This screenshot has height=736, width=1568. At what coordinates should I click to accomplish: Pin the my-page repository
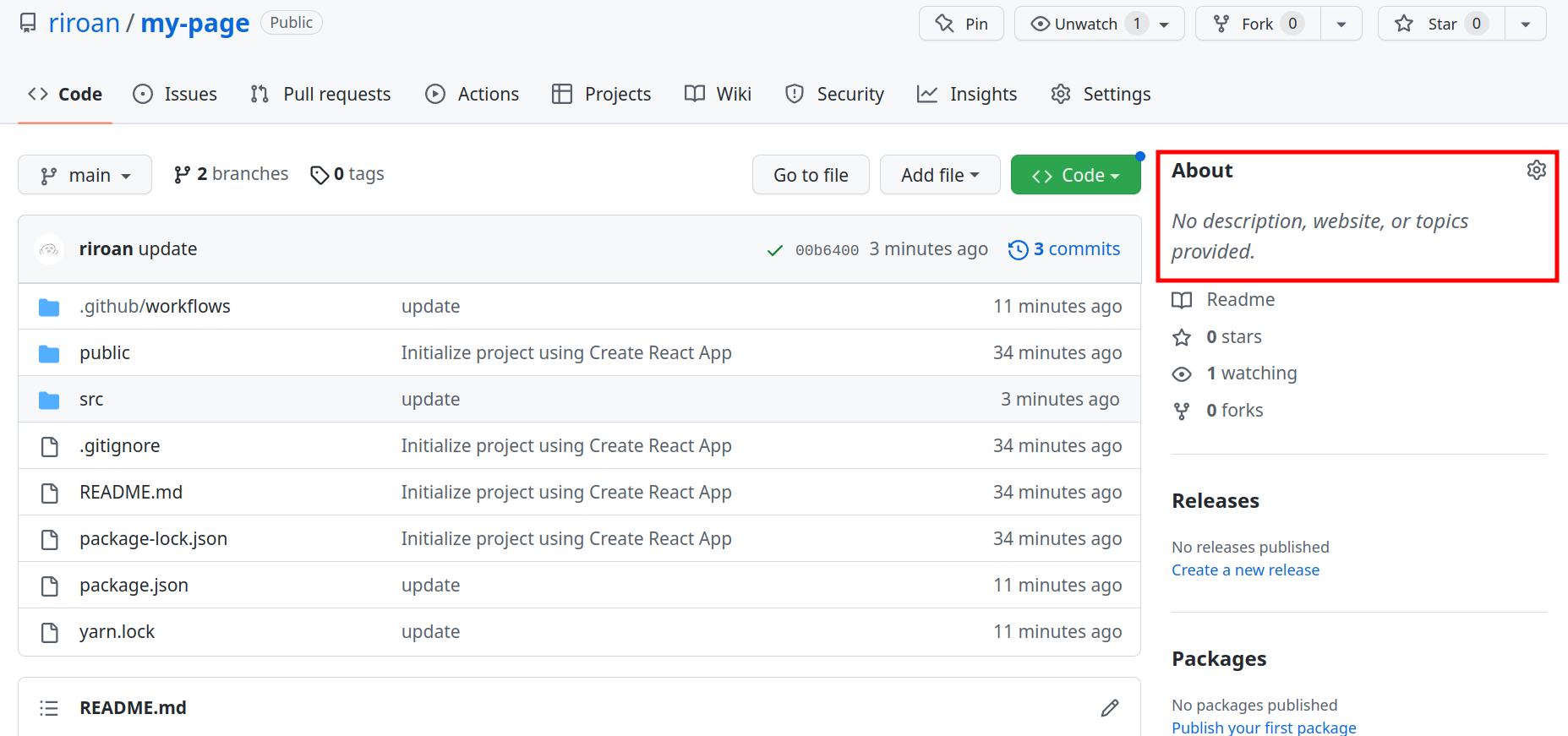tap(961, 24)
